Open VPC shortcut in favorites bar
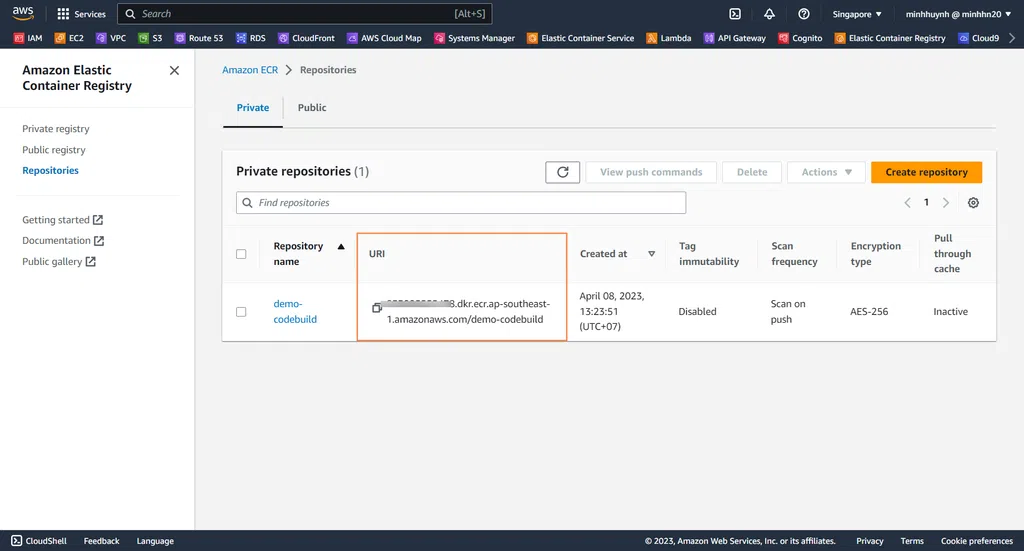Image resolution: width=1024 pixels, height=551 pixels. coord(111,38)
